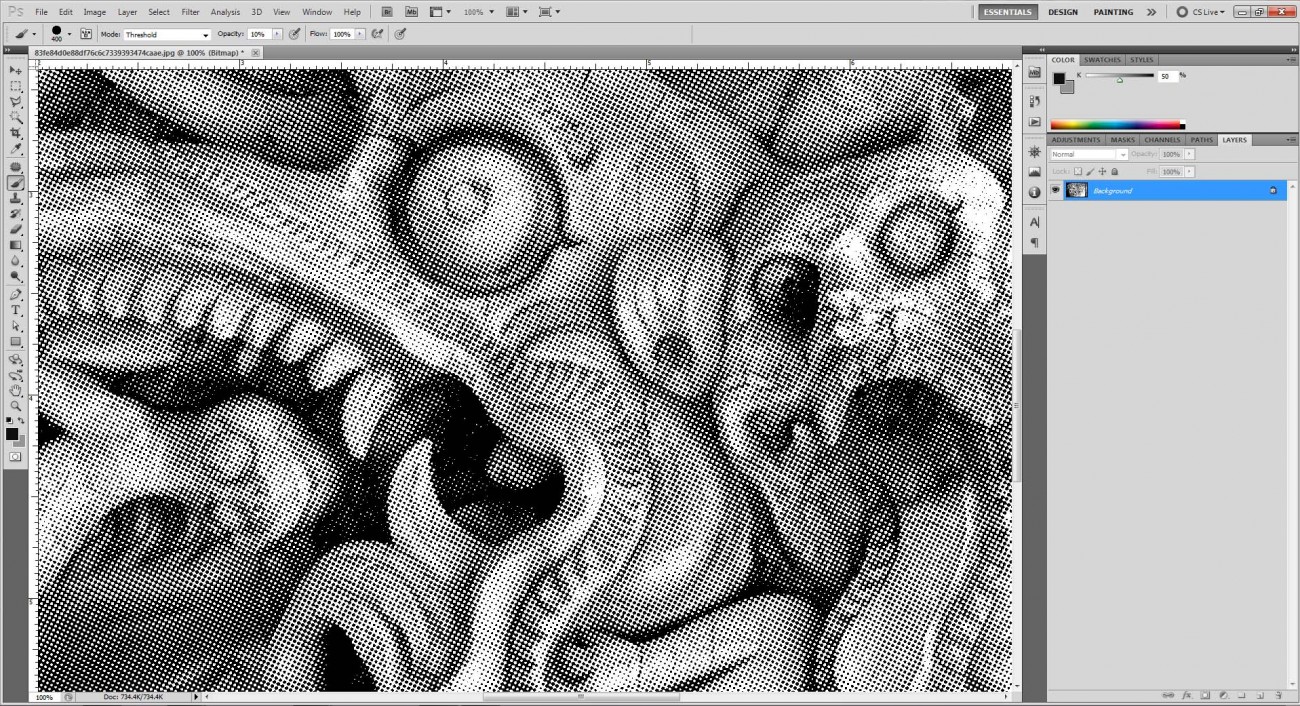Open the layer blend mode Normal dropdown
Image resolution: width=1300 pixels, height=706 pixels.
[1089, 155]
